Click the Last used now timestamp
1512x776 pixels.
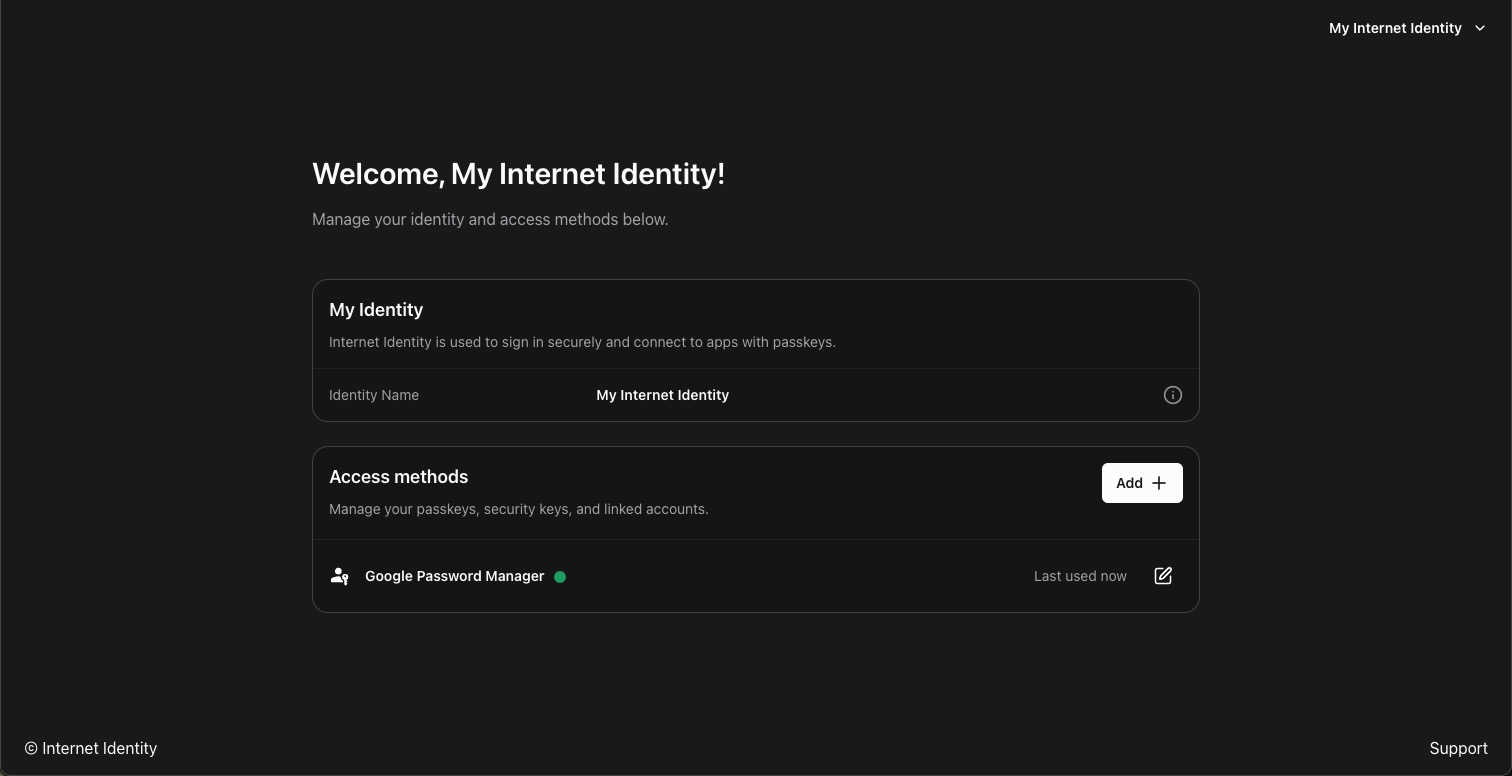click(x=1080, y=576)
